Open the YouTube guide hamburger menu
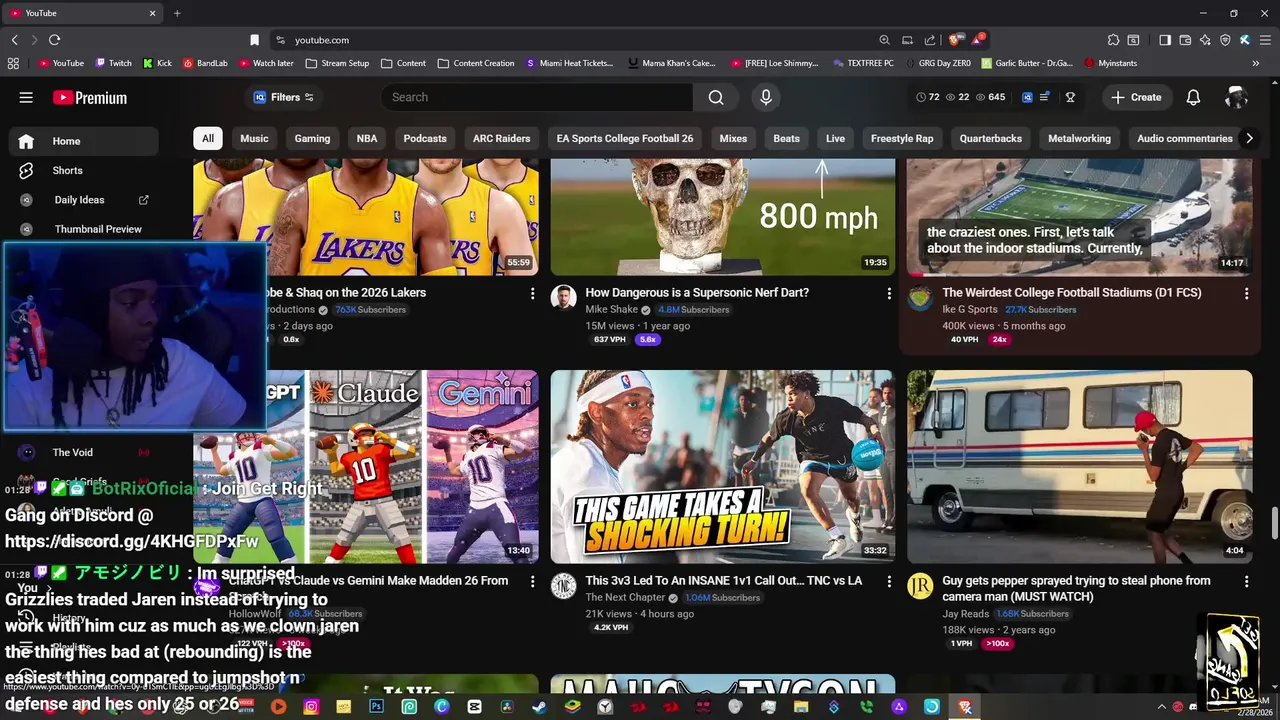The image size is (1280, 720). point(26,97)
